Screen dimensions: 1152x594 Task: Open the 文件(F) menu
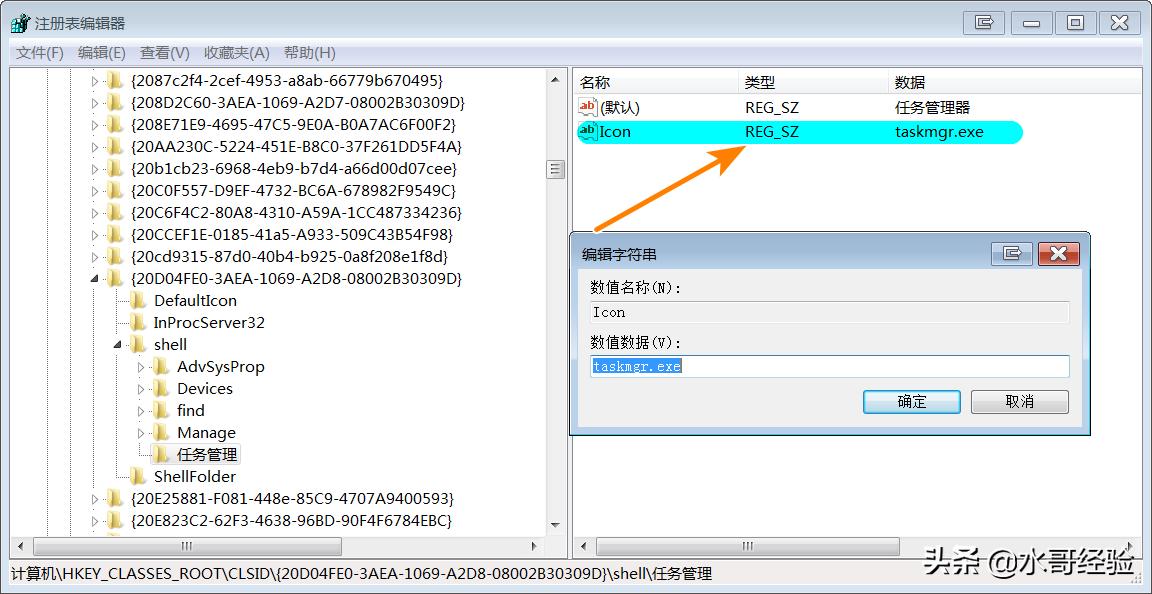[x=40, y=53]
